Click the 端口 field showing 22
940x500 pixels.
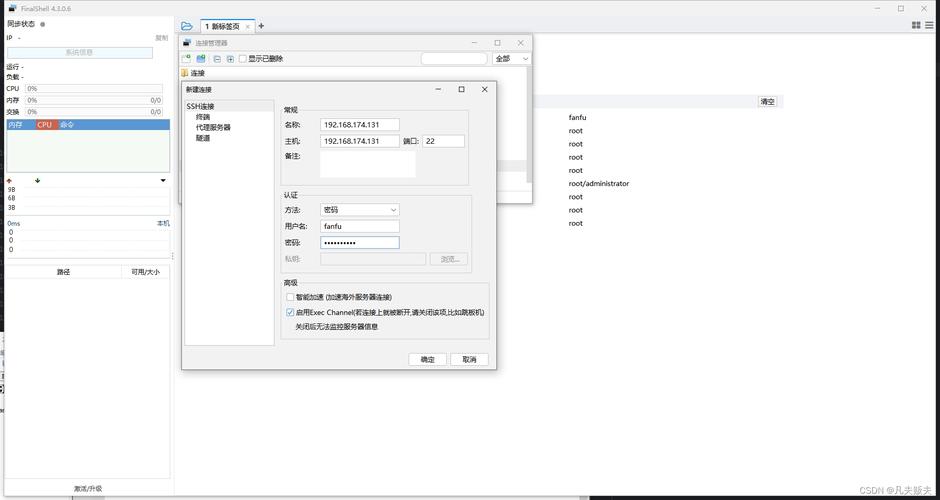tap(444, 141)
